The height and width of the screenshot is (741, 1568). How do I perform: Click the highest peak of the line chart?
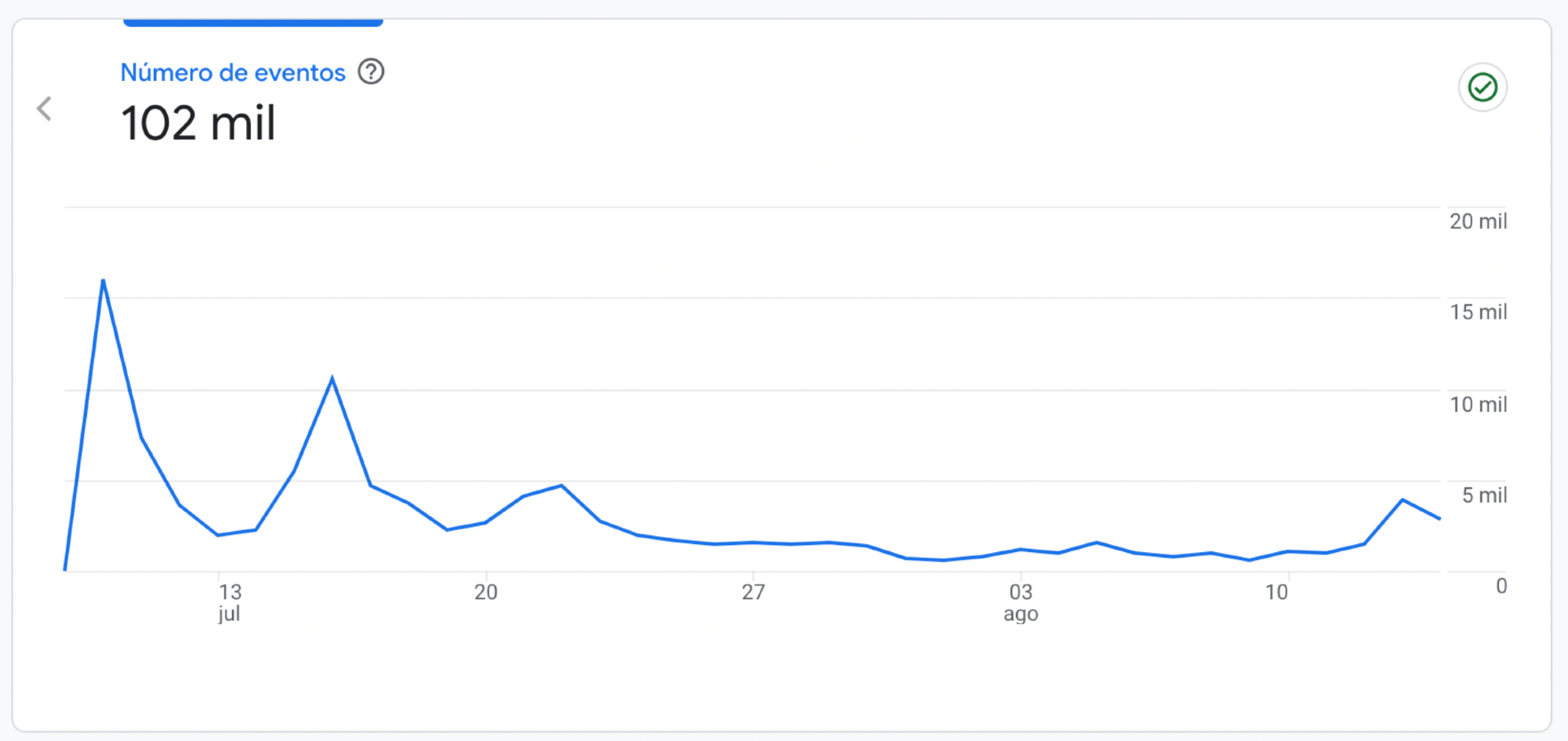[103, 281]
